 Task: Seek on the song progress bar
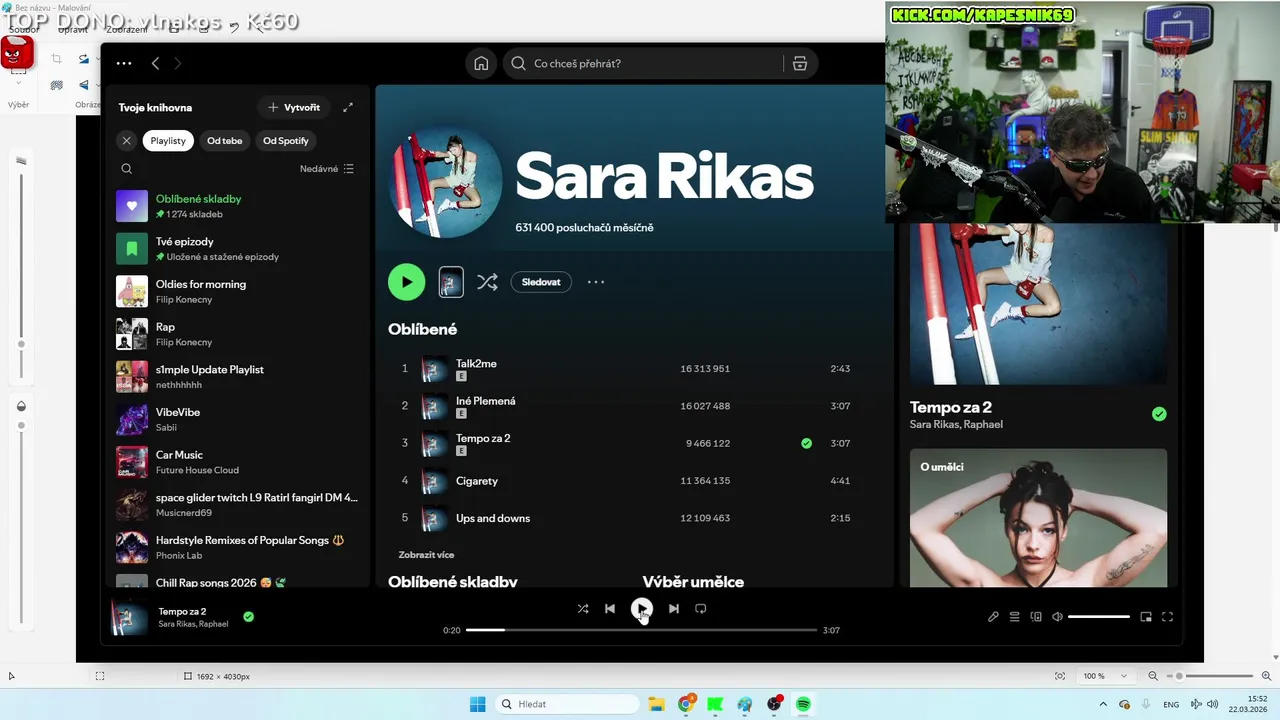641,630
